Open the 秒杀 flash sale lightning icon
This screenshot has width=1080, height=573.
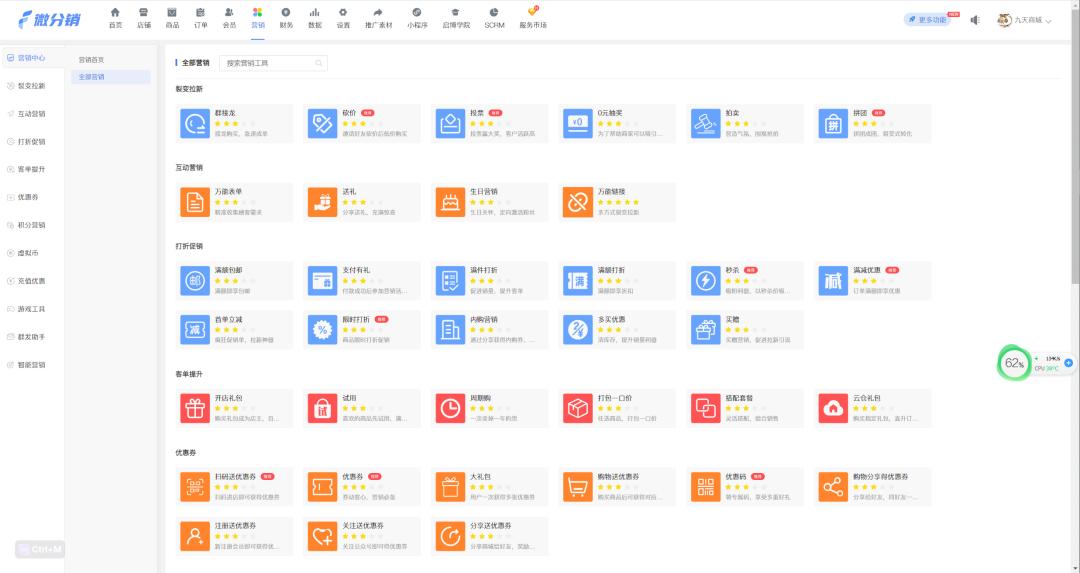click(704, 281)
